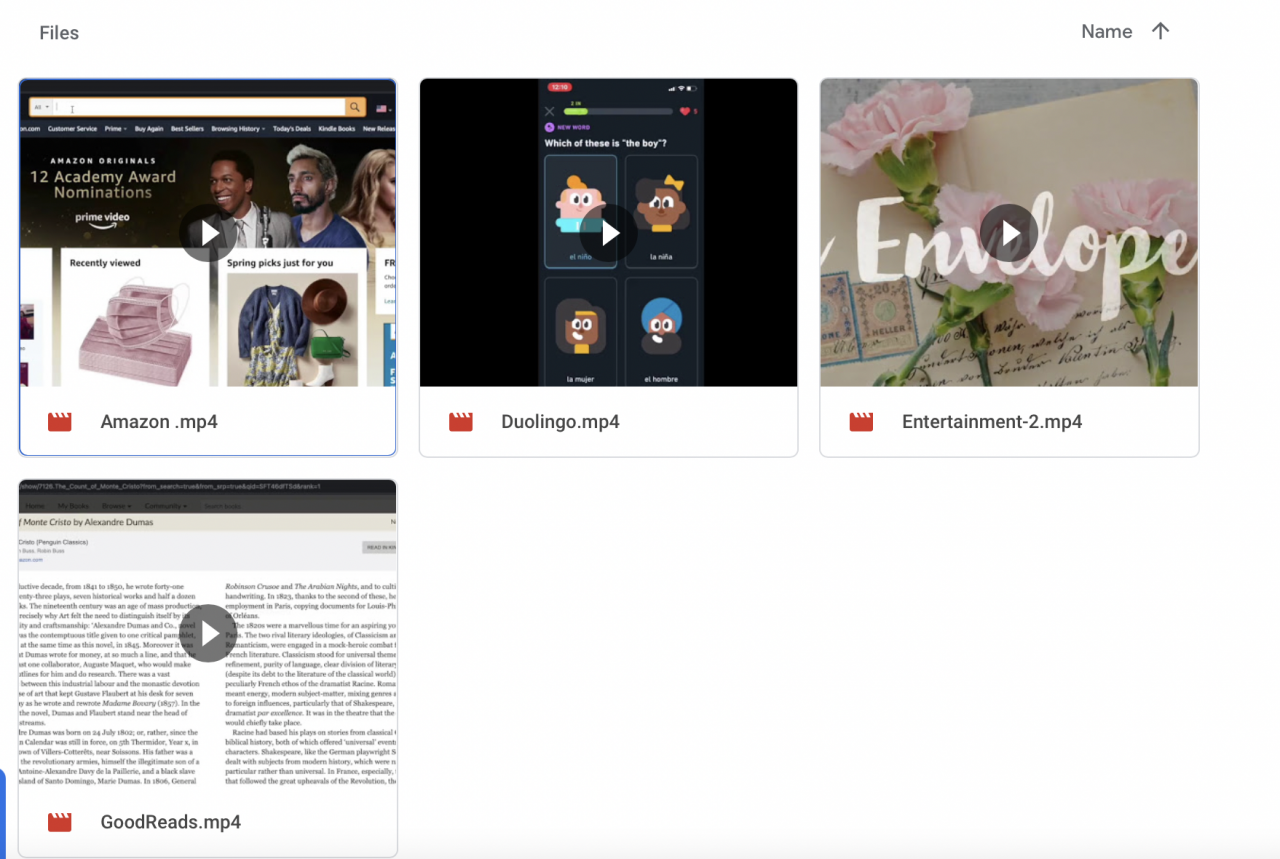Reverse sort direction with the arrow icon
The image size is (1280, 859).
point(1160,31)
